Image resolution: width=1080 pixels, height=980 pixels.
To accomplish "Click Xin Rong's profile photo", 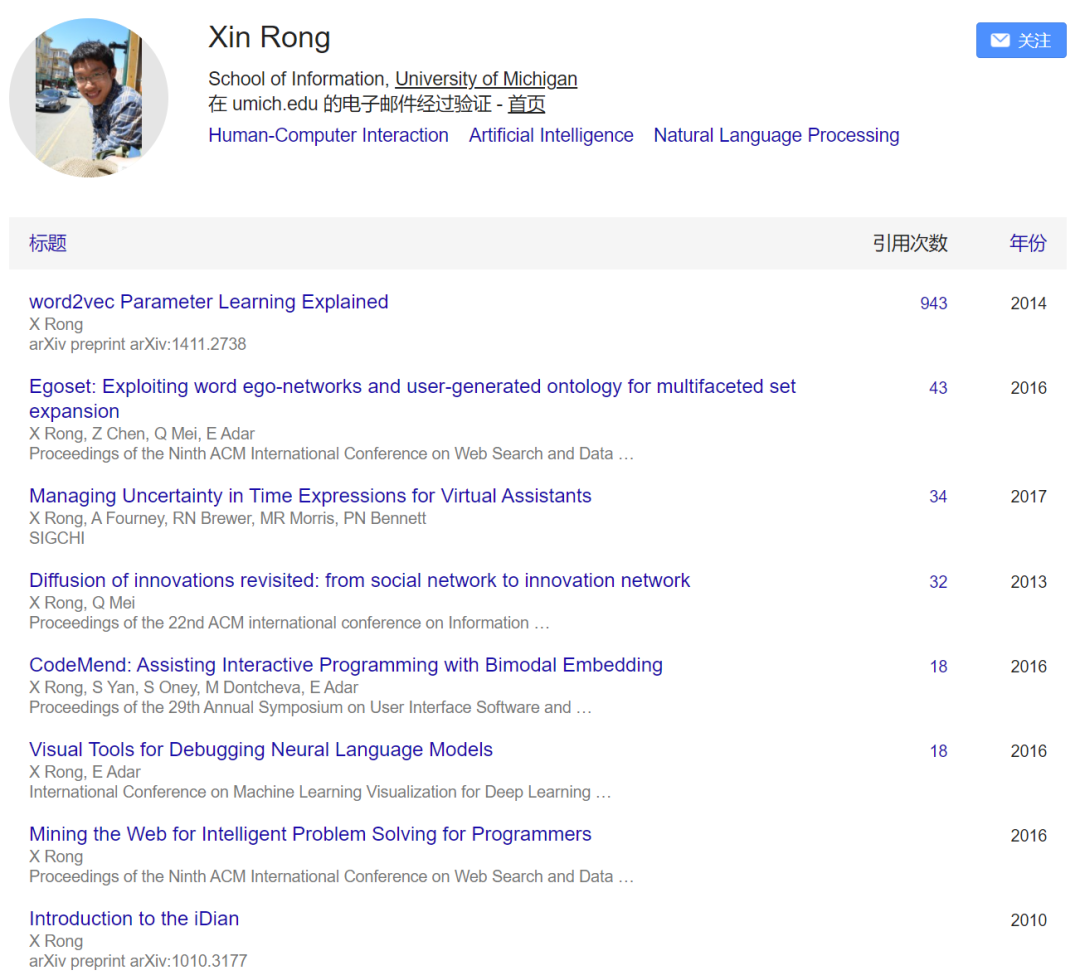I will pos(89,98).
